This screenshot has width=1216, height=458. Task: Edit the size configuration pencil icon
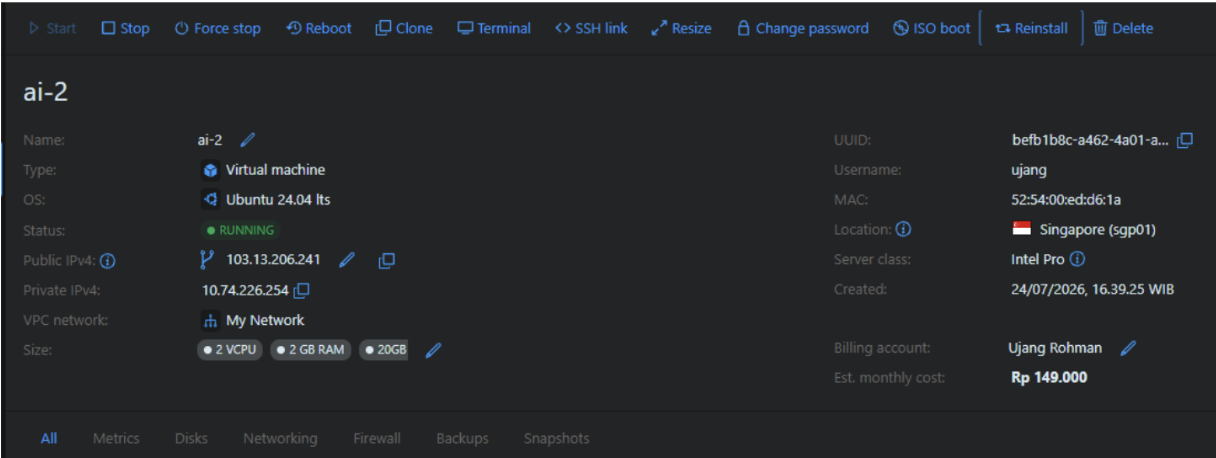click(x=433, y=350)
